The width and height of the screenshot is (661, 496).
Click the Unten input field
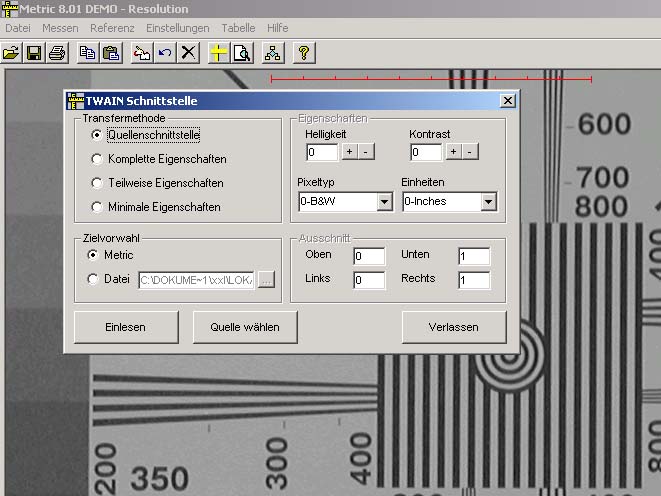click(474, 256)
